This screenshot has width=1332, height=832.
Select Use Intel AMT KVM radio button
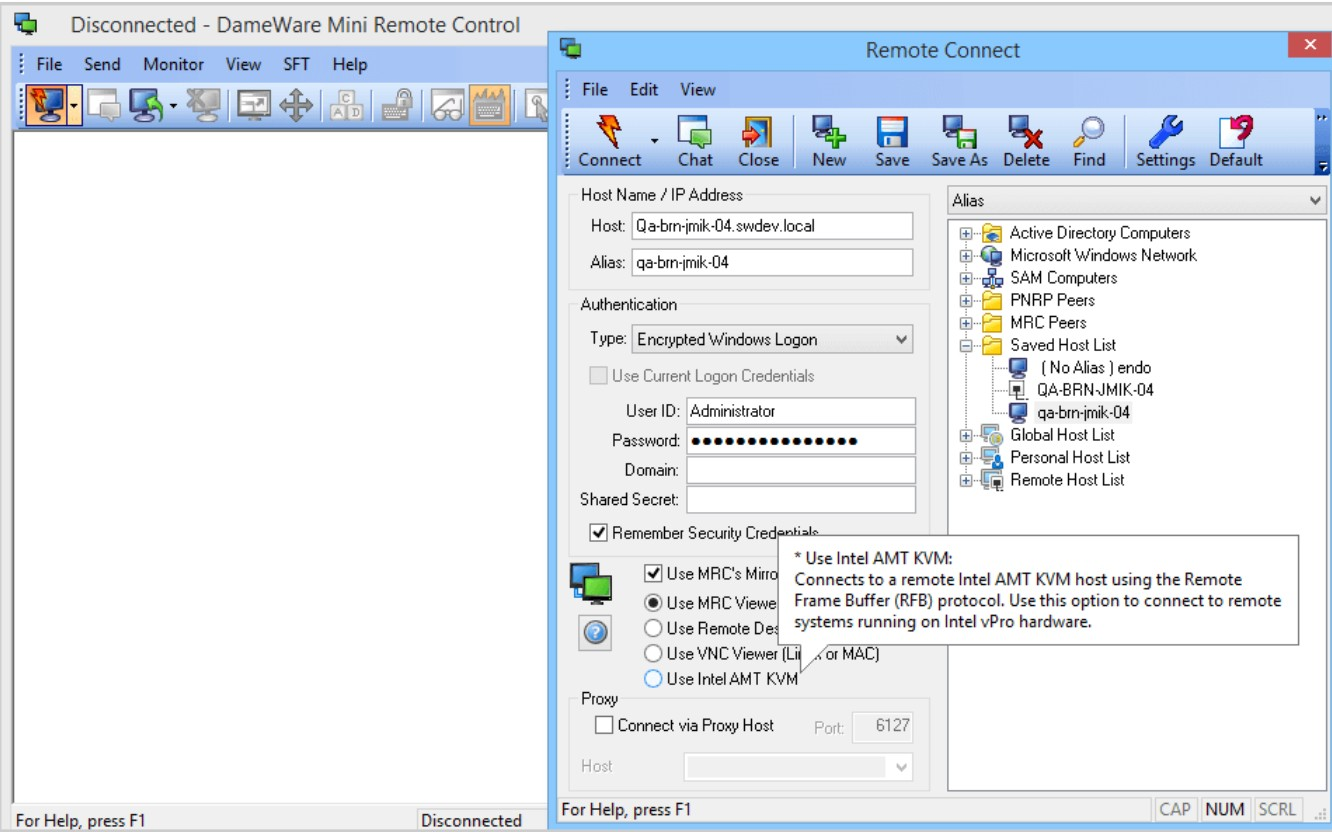click(x=653, y=679)
